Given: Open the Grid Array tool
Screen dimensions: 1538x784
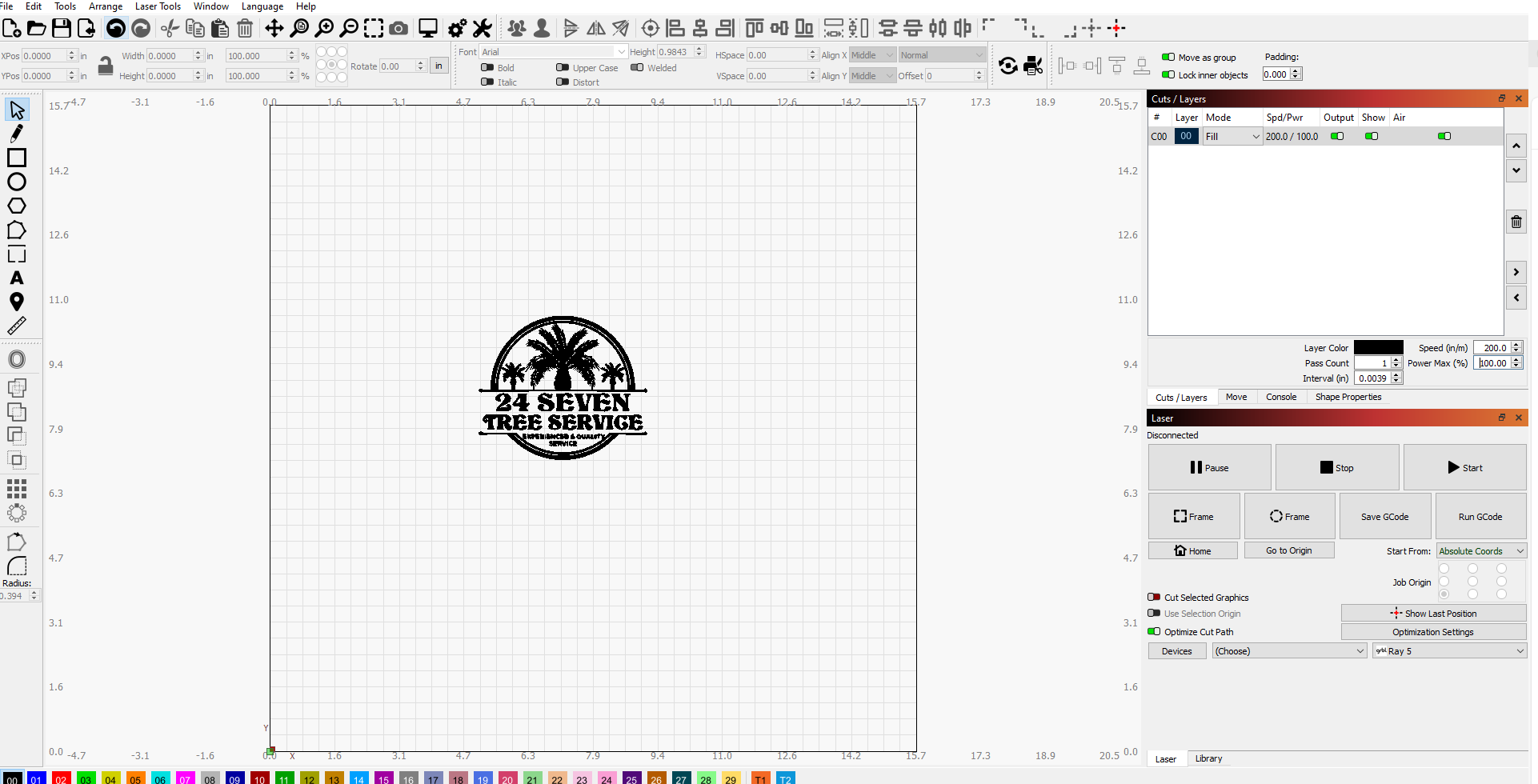Looking at the screenshot, I should tap(17, 489).
